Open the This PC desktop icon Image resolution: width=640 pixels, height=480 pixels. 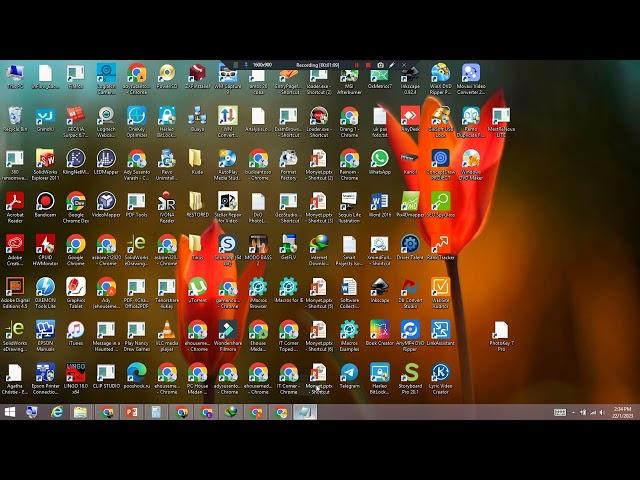[x=15, y=76]
